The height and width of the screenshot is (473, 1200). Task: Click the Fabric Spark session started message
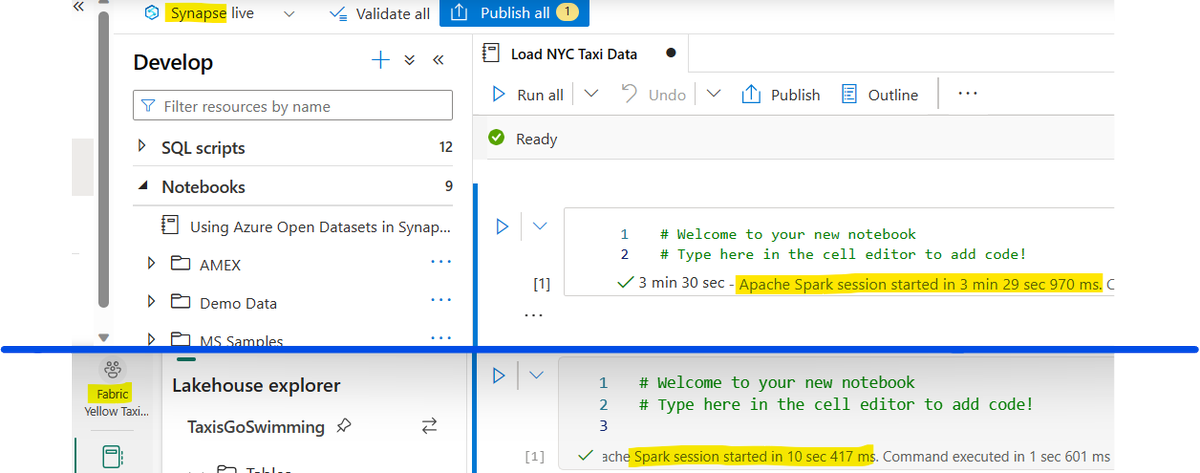coord(753,456)
